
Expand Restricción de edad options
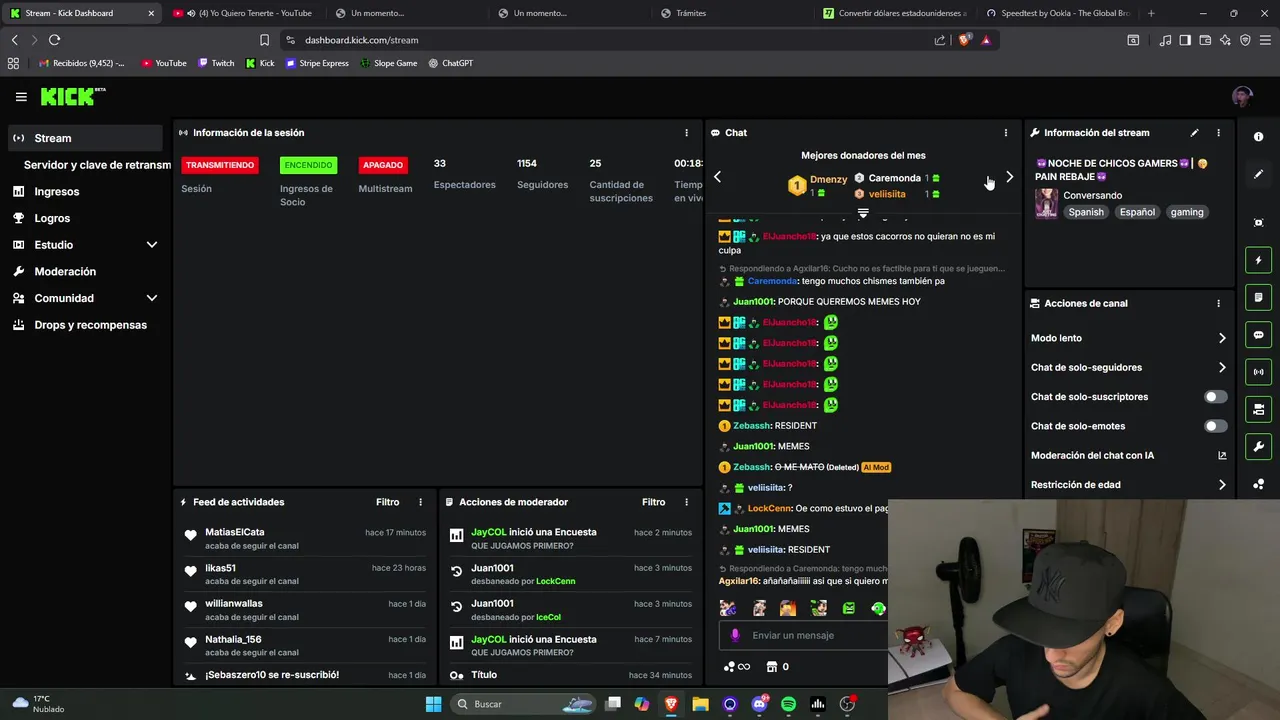coord(1222,485)
